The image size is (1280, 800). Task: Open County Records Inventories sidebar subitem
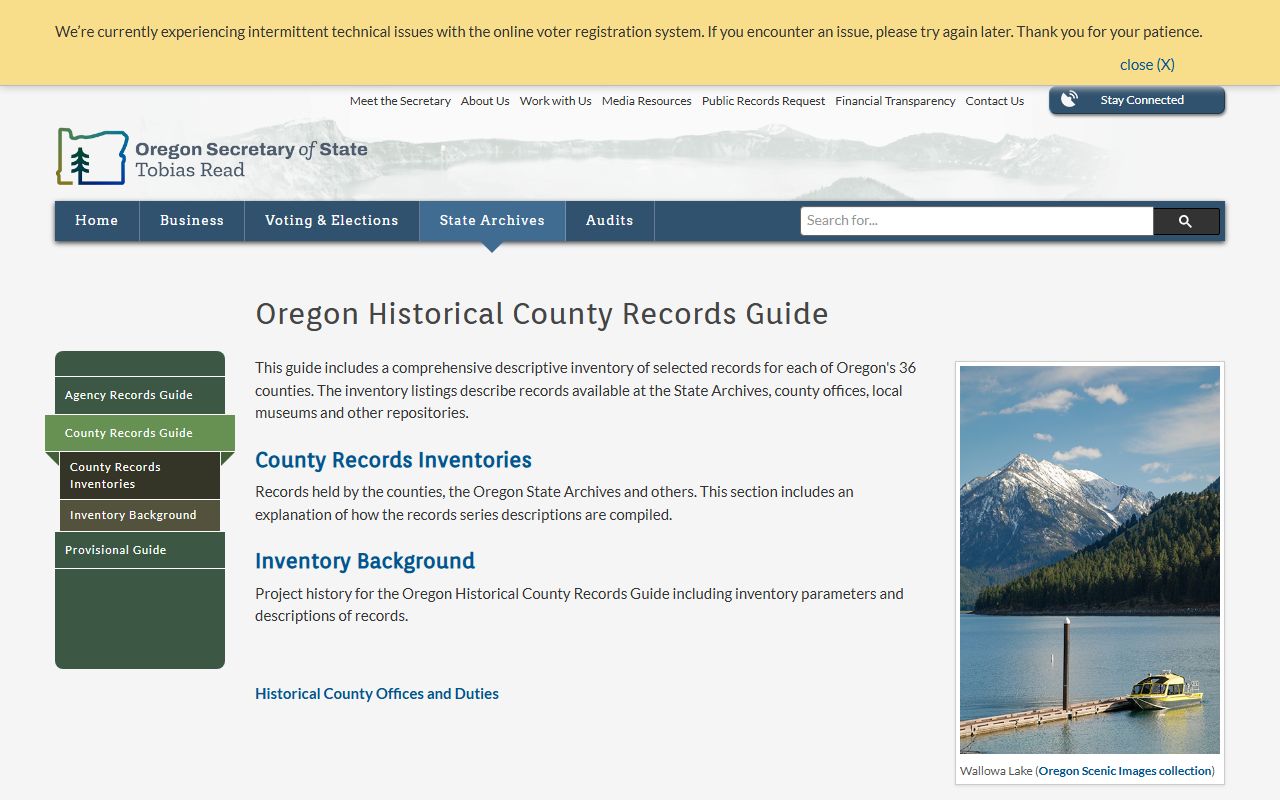coord(140,476)
